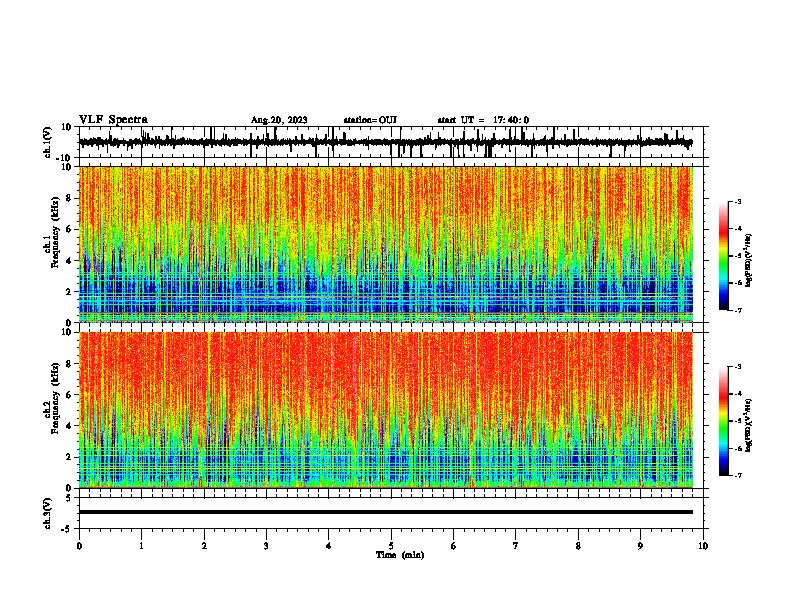Click the '4' tick on the time axis
The image size is (792, 612).
(329, 546)
